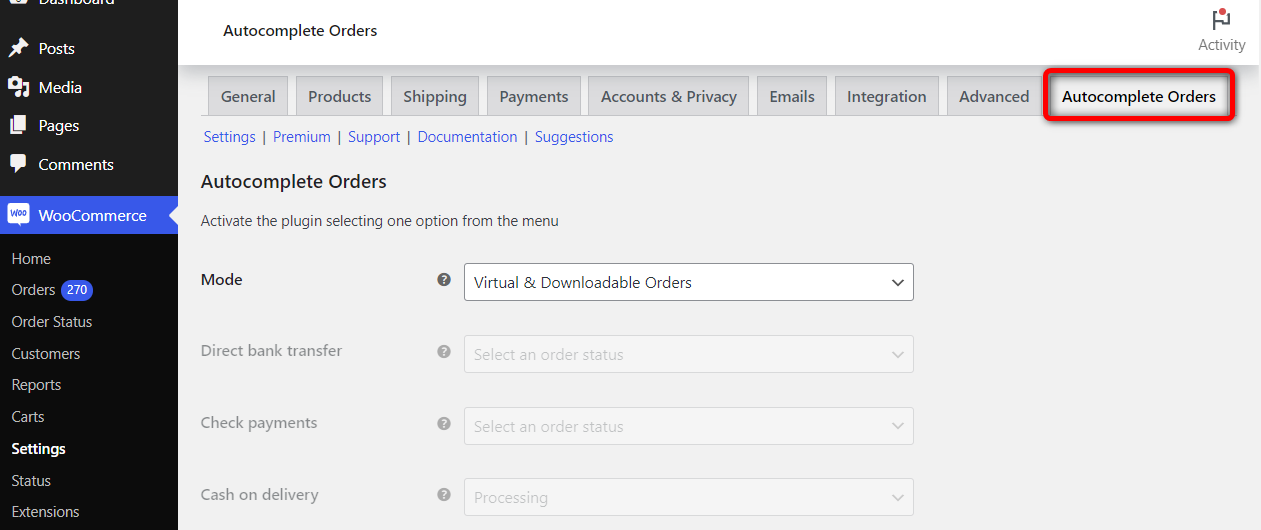Click the 270 orders count badge

click(77, 290)
